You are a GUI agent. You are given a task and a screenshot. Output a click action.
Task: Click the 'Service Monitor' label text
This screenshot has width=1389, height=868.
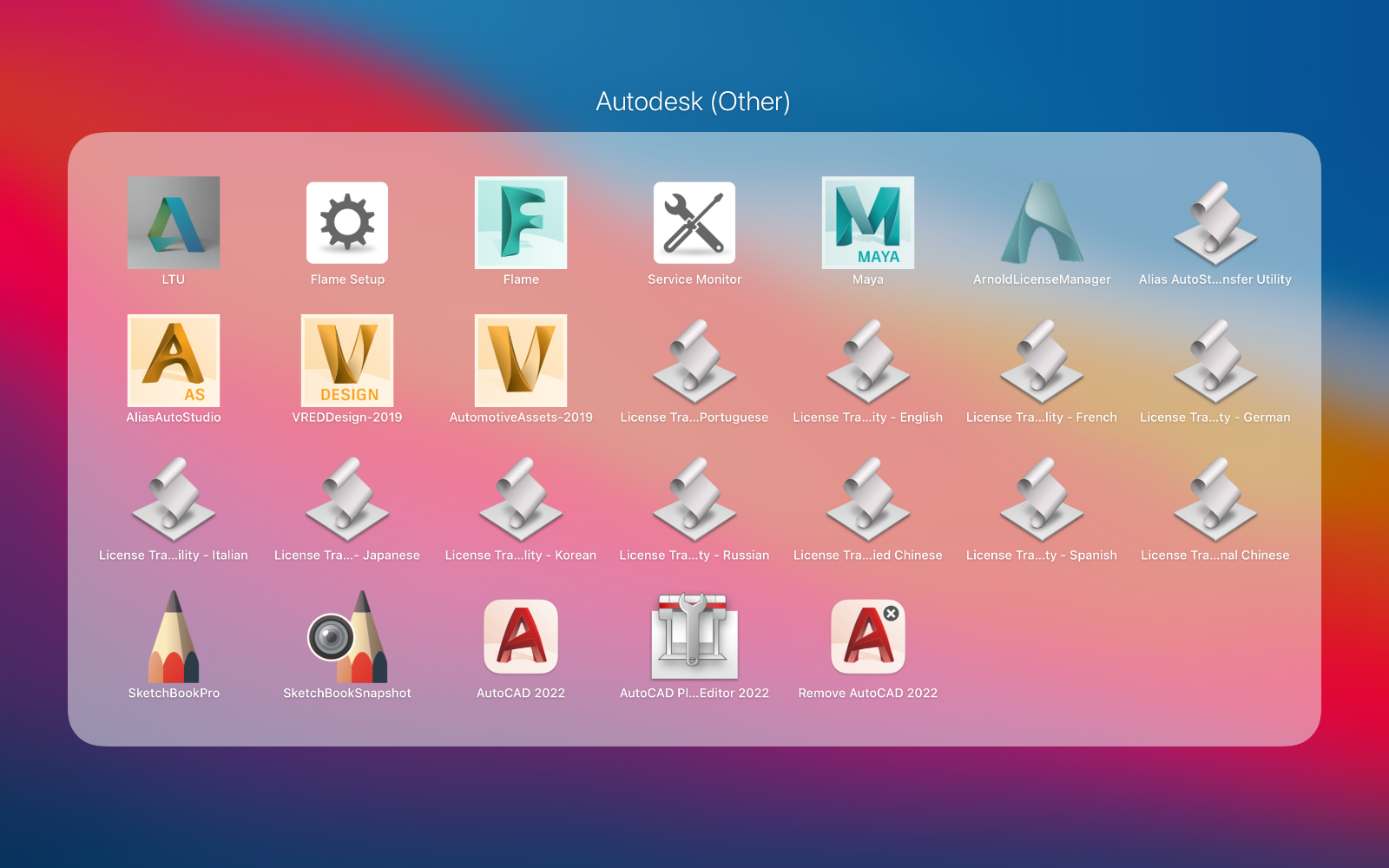[x=694, y=279]
